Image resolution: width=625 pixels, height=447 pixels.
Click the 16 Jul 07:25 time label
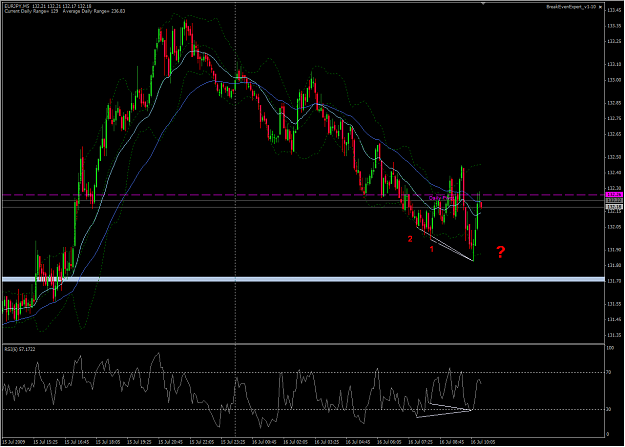421,442
